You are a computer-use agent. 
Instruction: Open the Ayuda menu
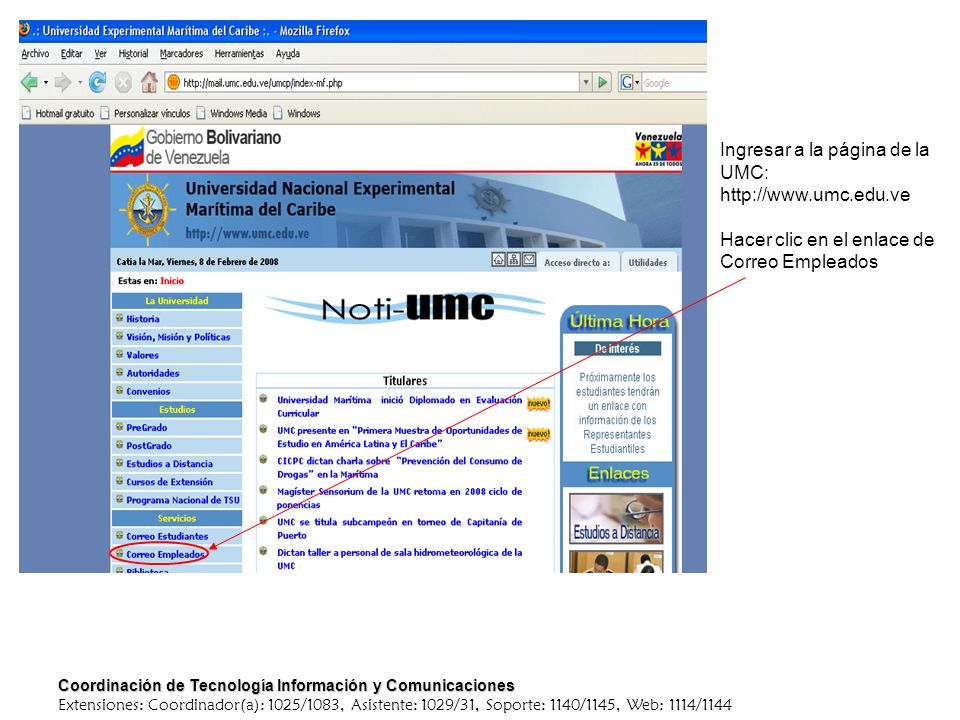[x=288, y=54]
